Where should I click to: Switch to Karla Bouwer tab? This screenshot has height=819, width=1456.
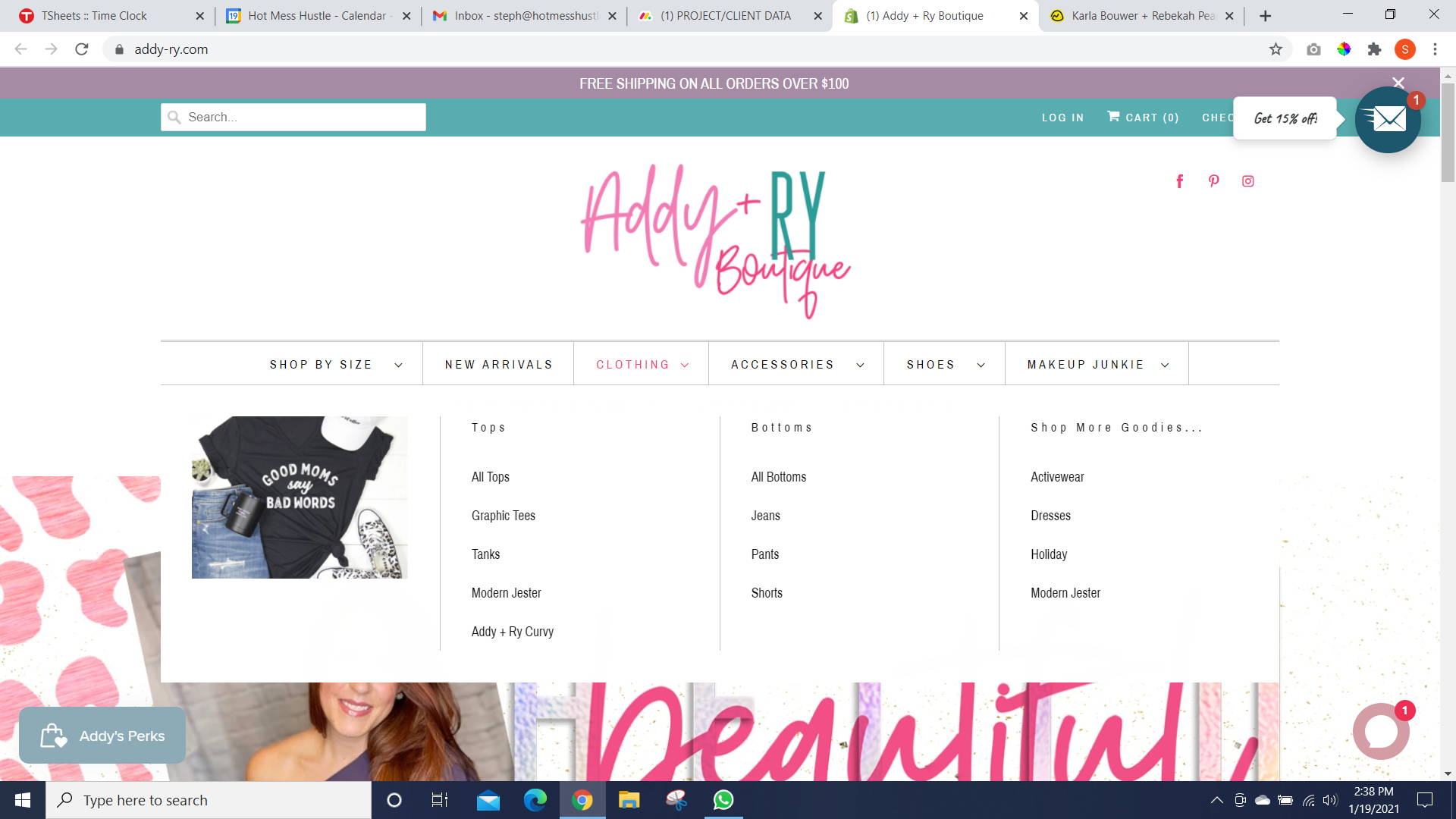pos(1143,16)
